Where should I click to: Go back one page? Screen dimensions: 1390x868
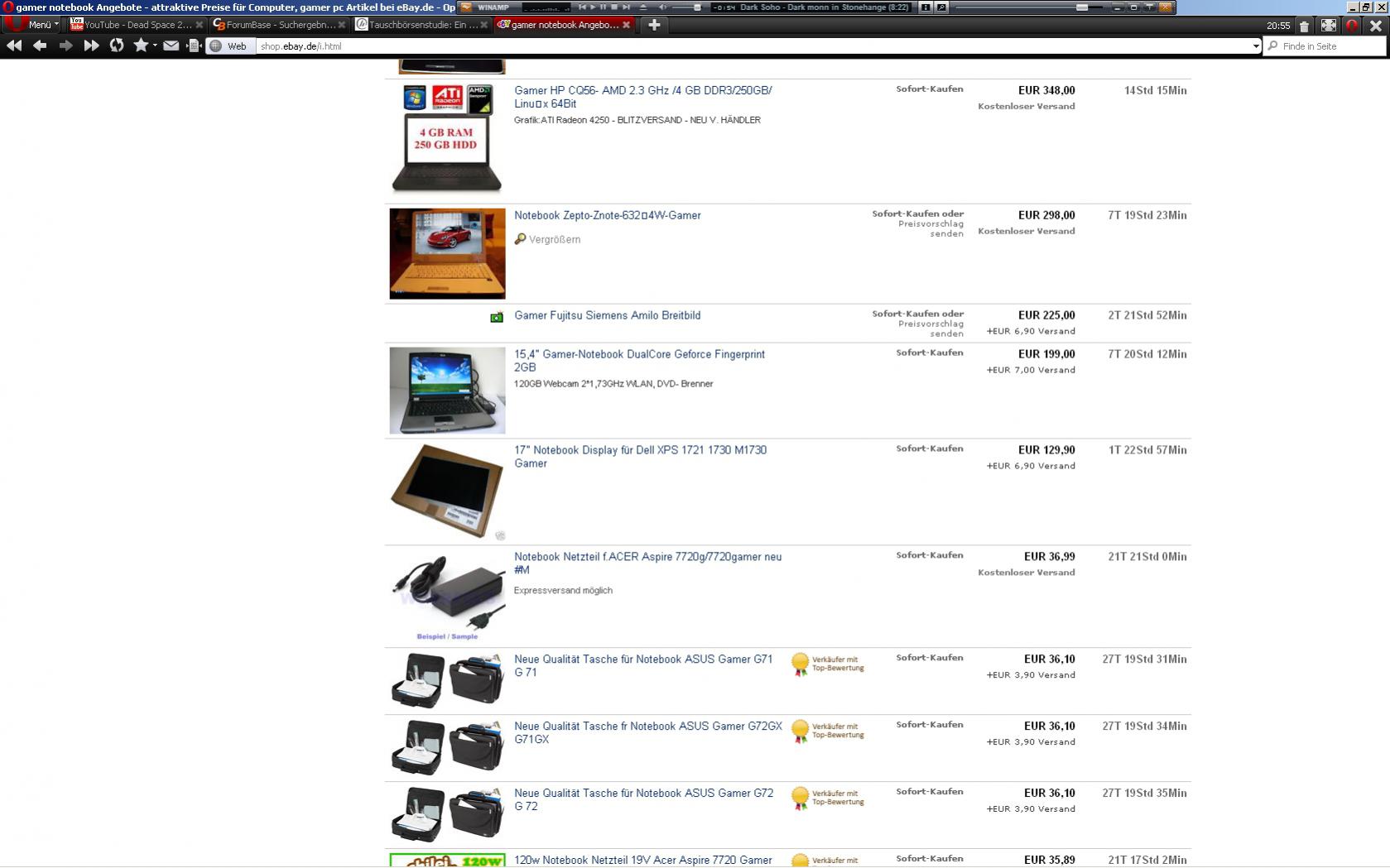tap(40, 46)
